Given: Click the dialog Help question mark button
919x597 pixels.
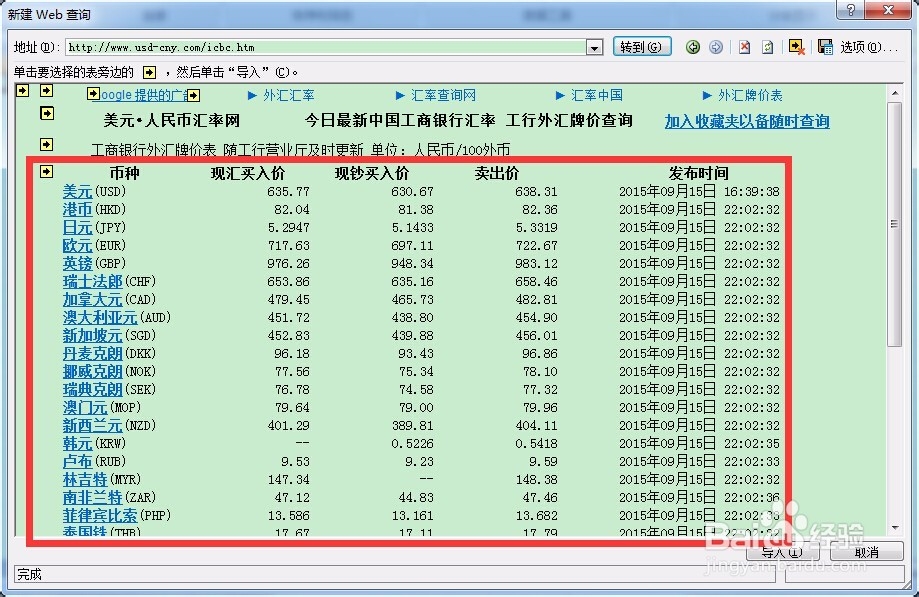Looking at the screenshot, I should pos(850,9).
